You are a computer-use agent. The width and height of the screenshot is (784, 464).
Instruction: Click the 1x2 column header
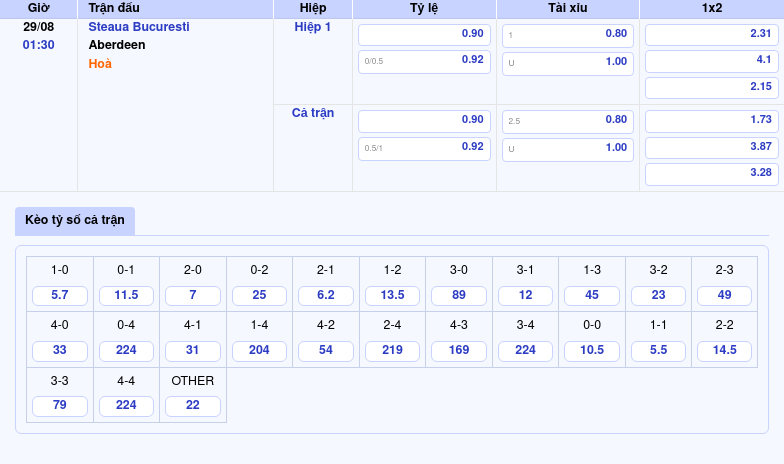[x=711, y=8]
